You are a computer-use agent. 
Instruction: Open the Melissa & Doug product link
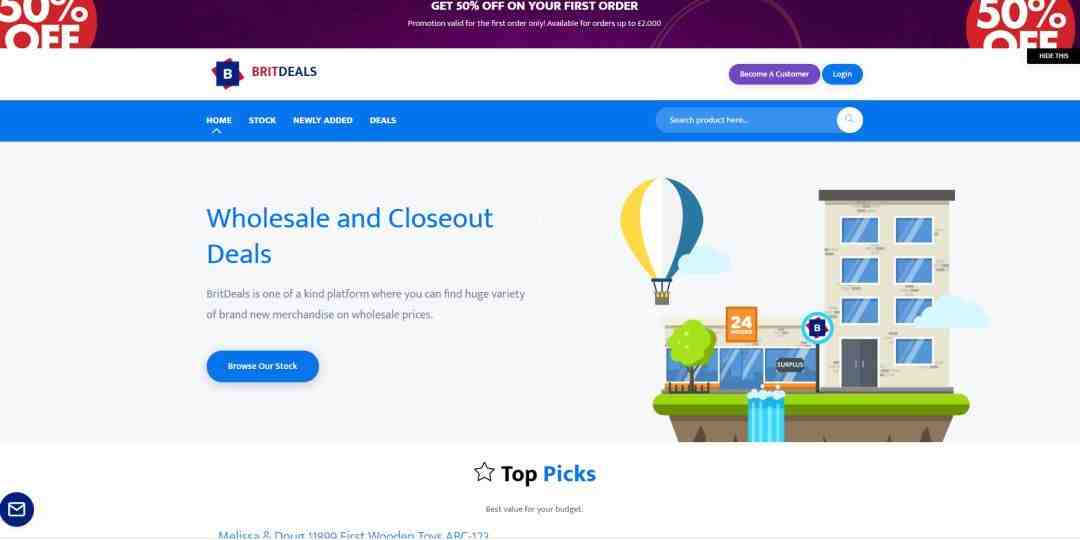353,535
